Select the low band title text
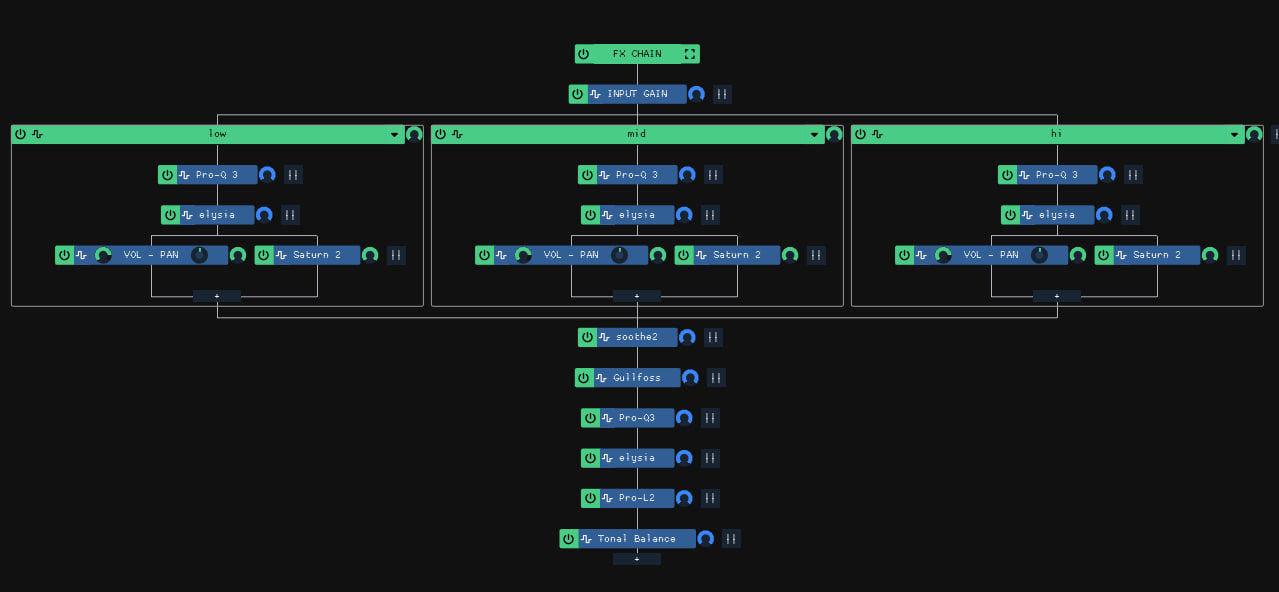The width and height of the screenshot is (1279, 592). (217, 134)
